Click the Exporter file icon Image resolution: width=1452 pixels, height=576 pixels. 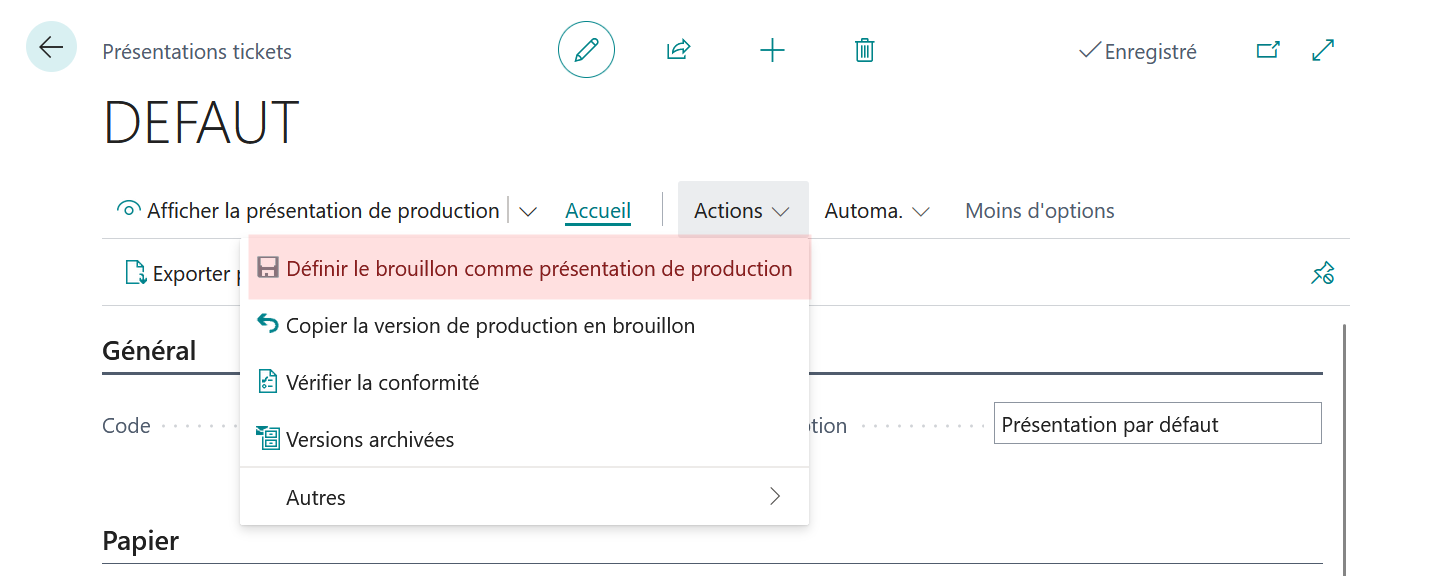click(x=135, y=273)
